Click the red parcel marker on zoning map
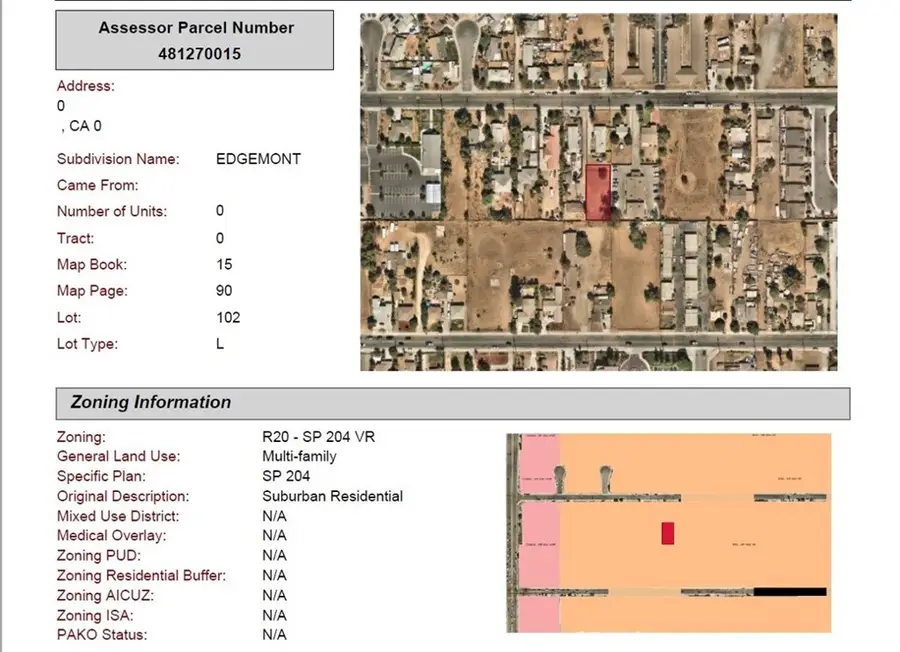This screenshot has height=652, width=900. 667,534
